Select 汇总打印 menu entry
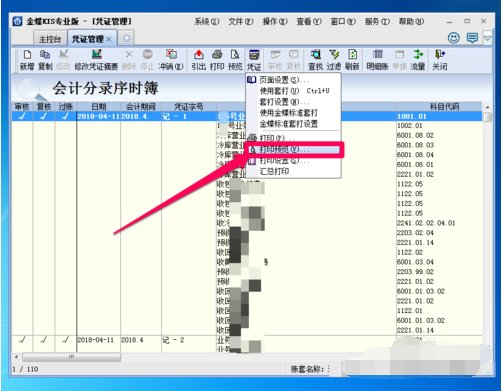Viewport: 502px width, 391px height. [293, 171]
